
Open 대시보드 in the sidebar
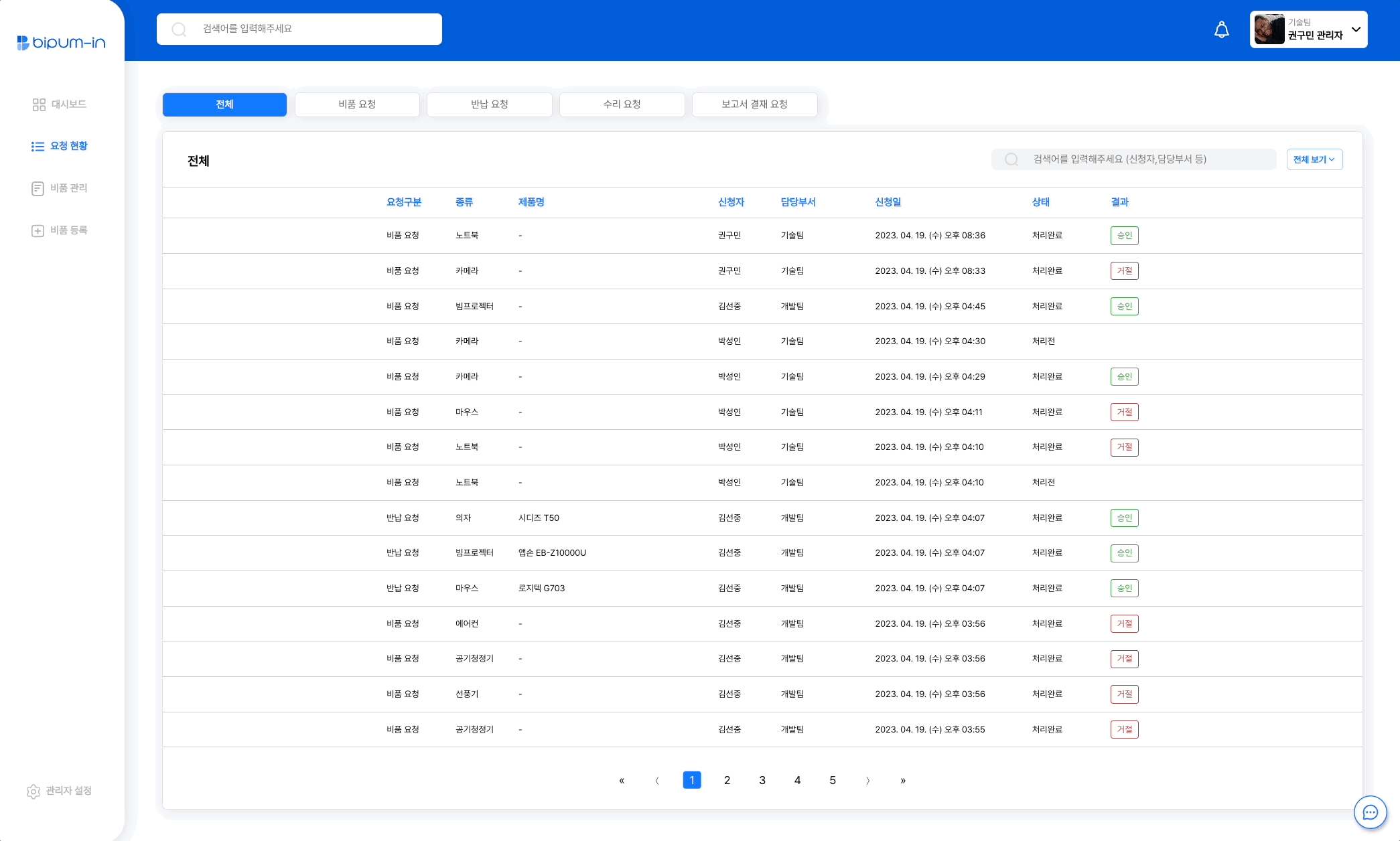point(60,104)
